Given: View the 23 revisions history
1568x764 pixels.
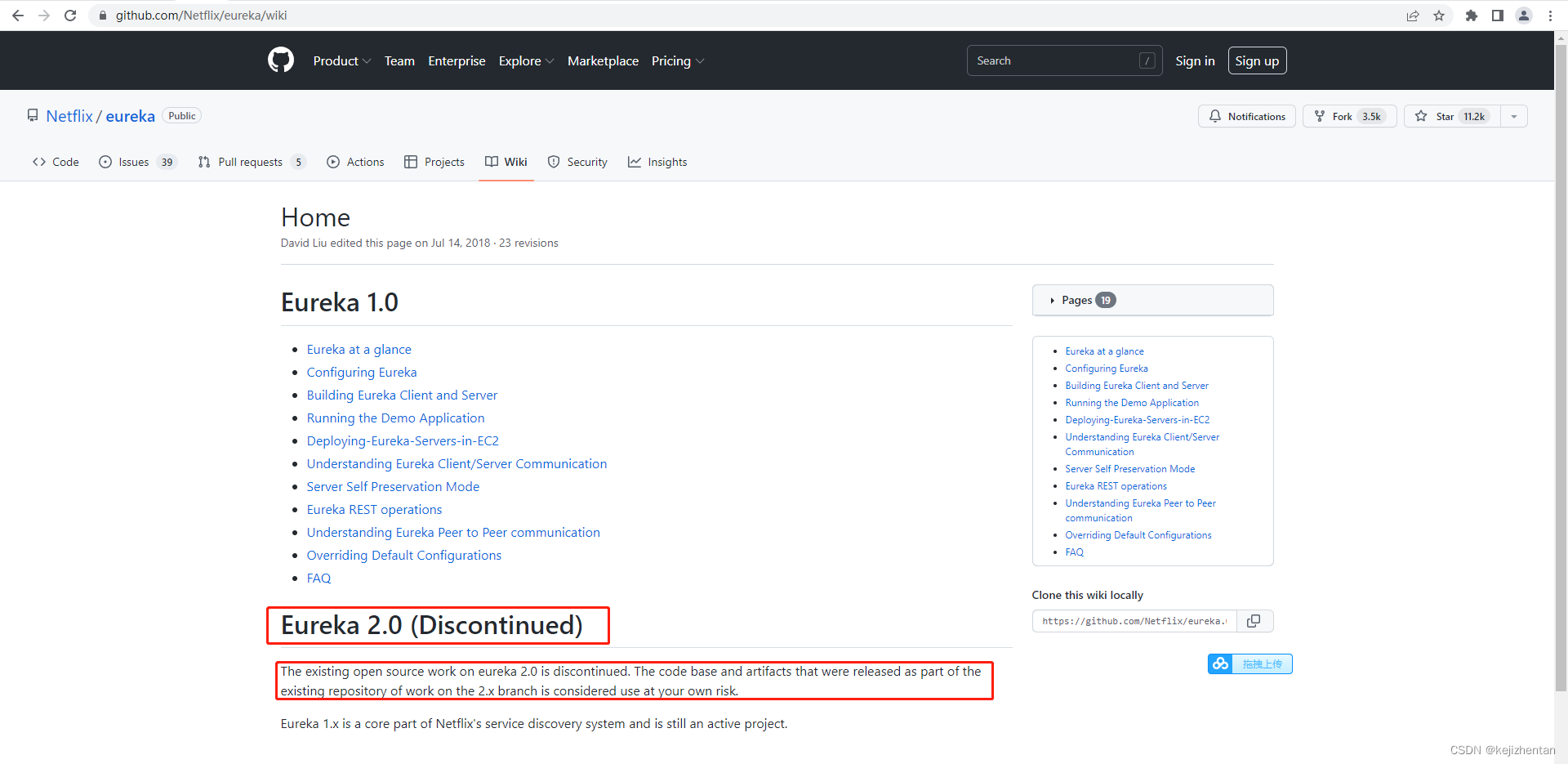Looking at the screenshot, I should (x=528, y=243).
